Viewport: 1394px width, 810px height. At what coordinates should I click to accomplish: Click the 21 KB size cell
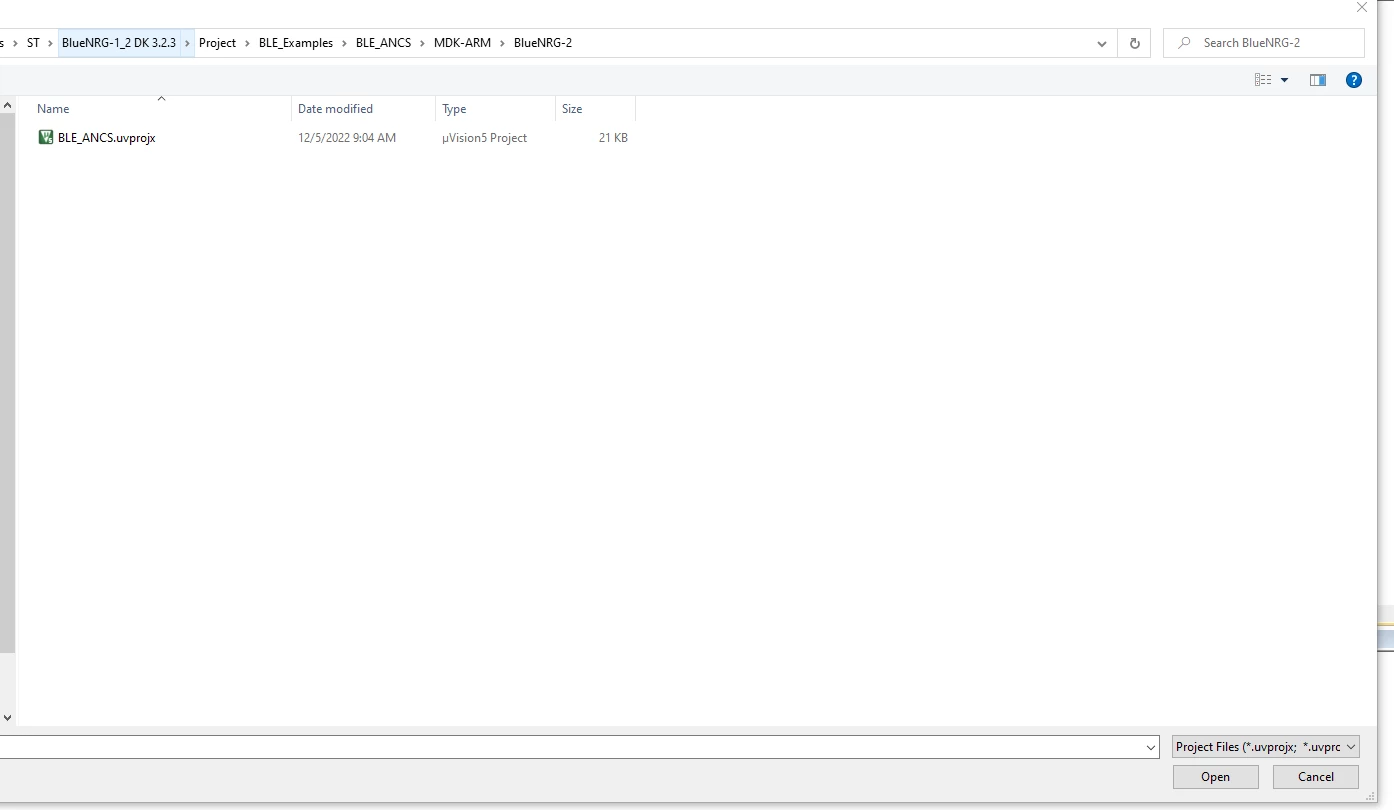(613, 138)
